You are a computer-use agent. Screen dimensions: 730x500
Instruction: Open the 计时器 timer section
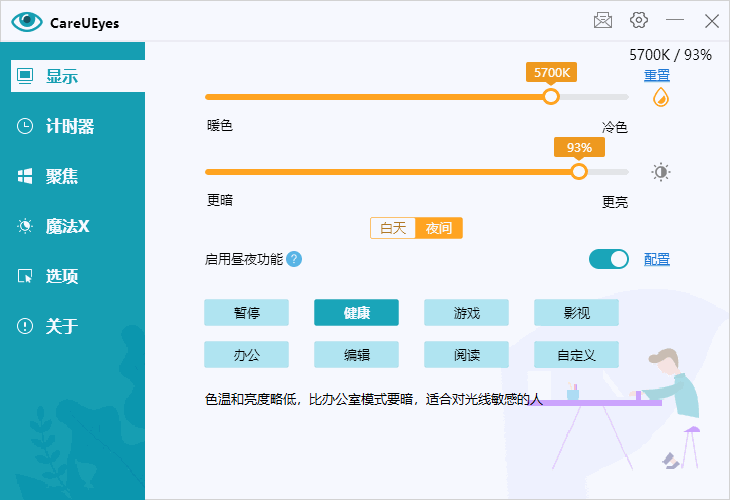[70, 126]
